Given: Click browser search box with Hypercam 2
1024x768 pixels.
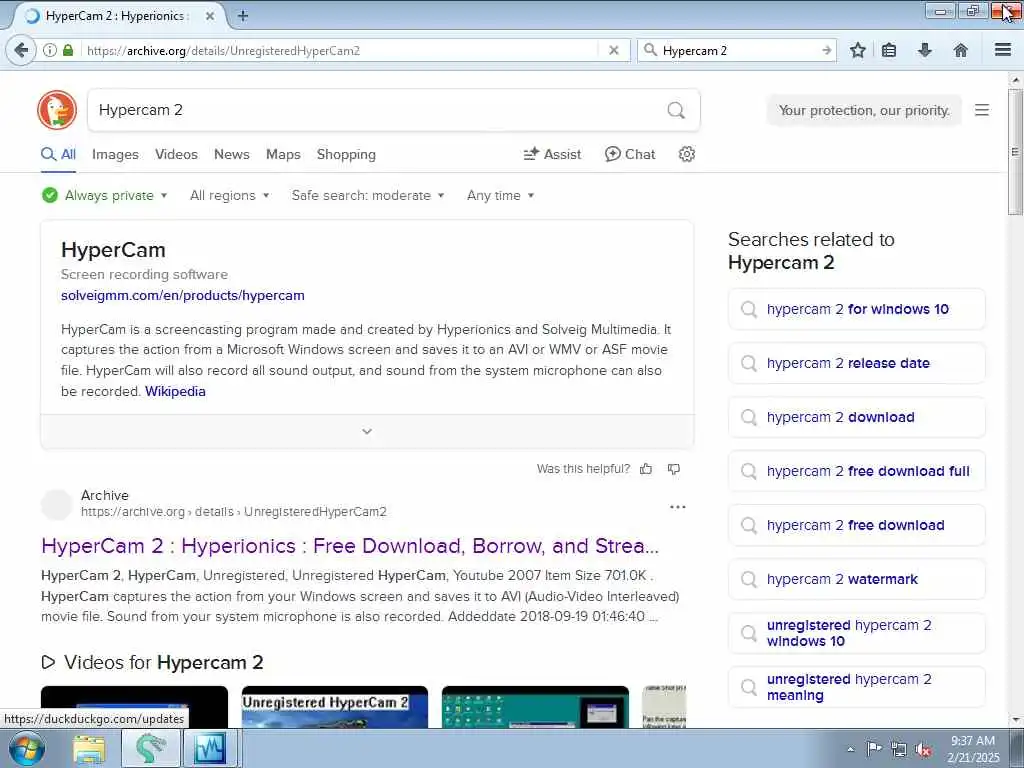Looking at the screenshot, I should pyautogui.click(x=738, y=50).
